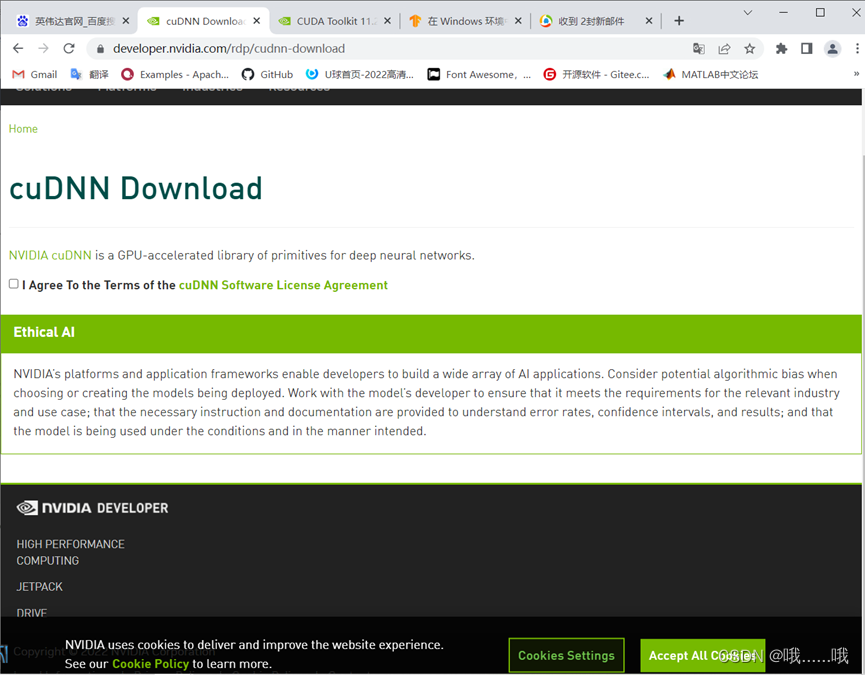Open the Gmail bookmark
The image size is (865, 675).
(35, 74)
